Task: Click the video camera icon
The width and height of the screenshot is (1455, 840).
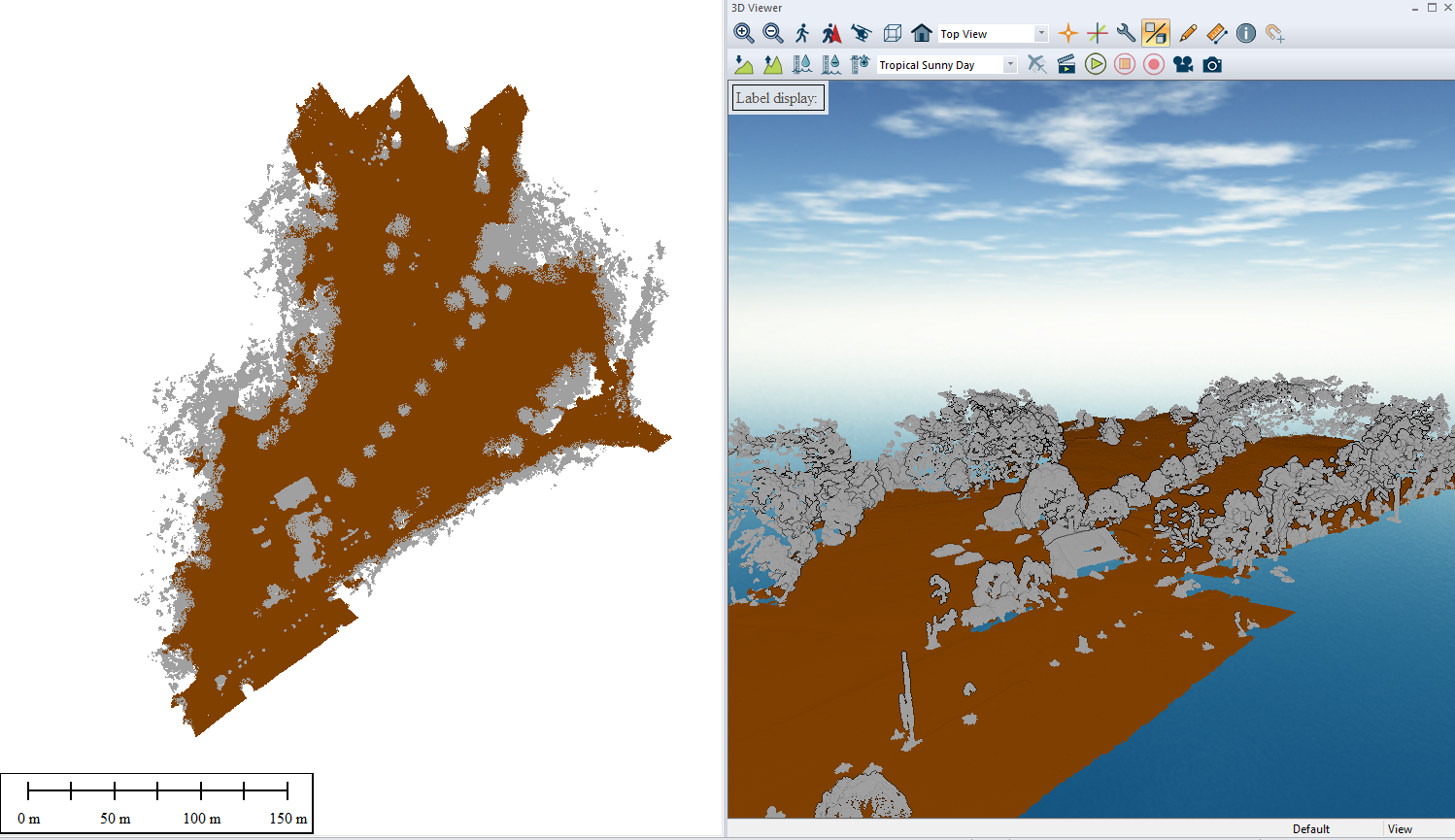Action: coord(1183,65)
